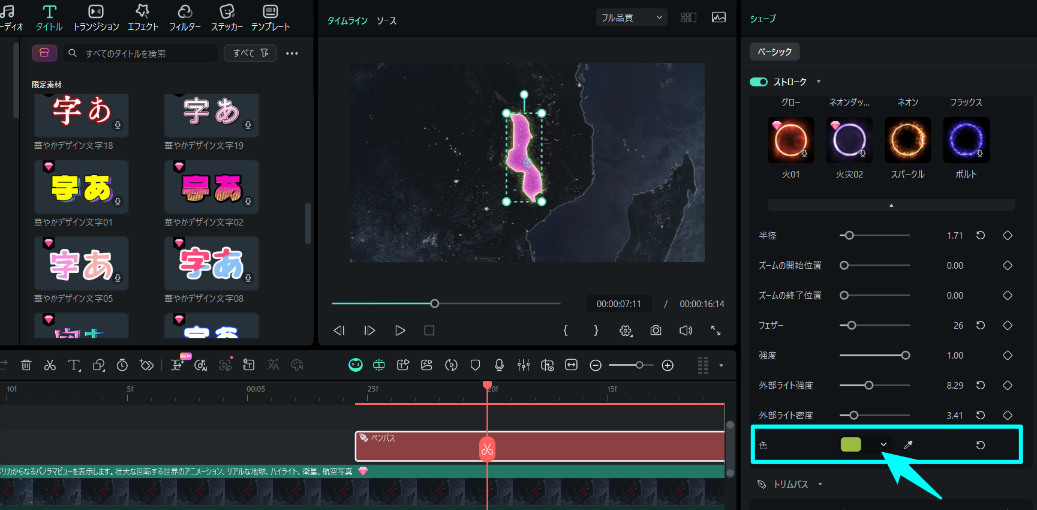
Task: Stop the preview playback
Action: tap(429, 330)
